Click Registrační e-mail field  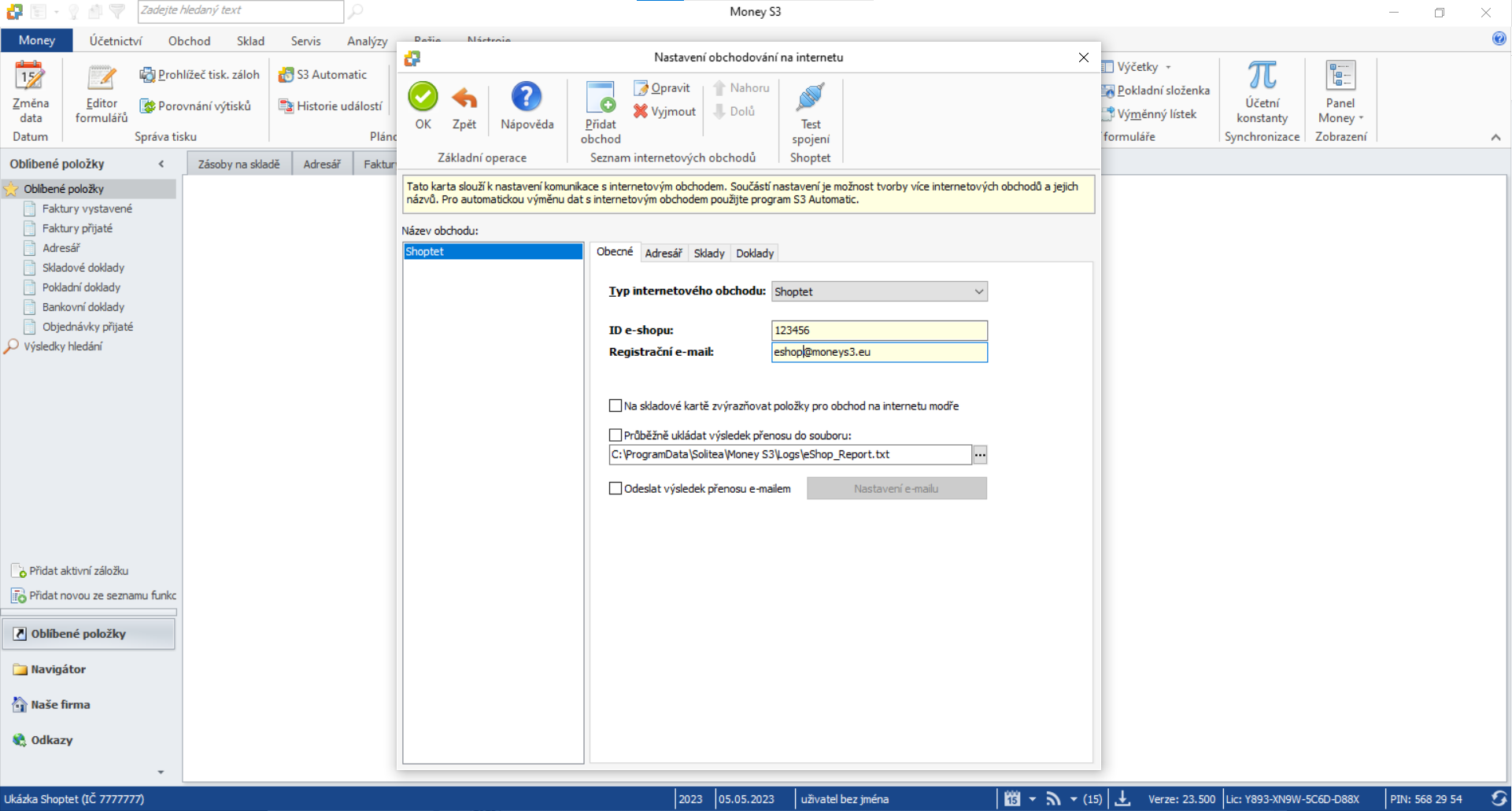879,352
